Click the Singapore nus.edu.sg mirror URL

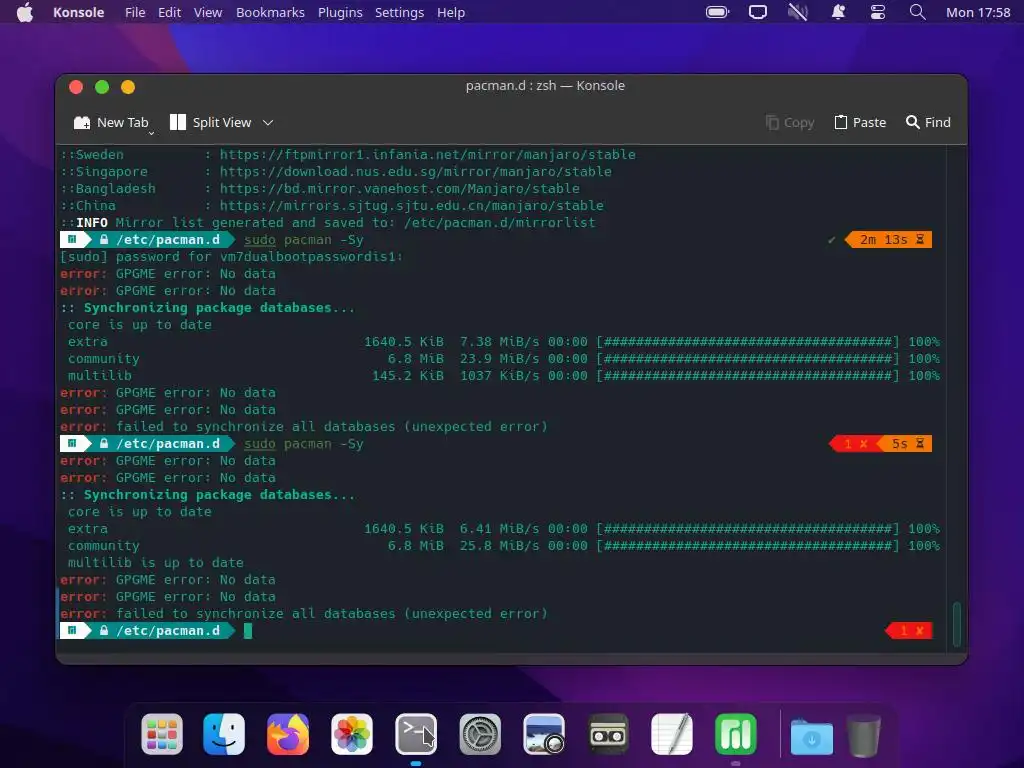tap(415, 172)
